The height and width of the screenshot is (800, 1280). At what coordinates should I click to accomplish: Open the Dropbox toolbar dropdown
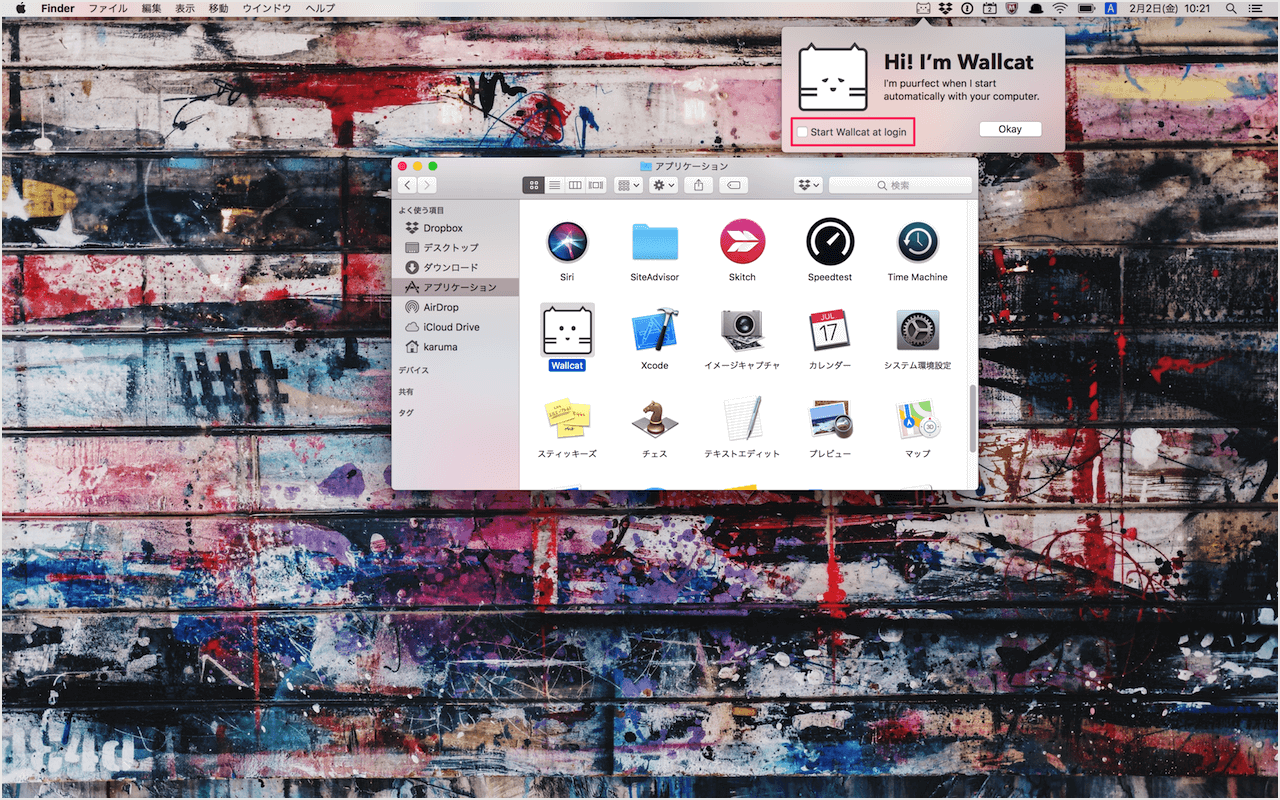pos(808,185)
